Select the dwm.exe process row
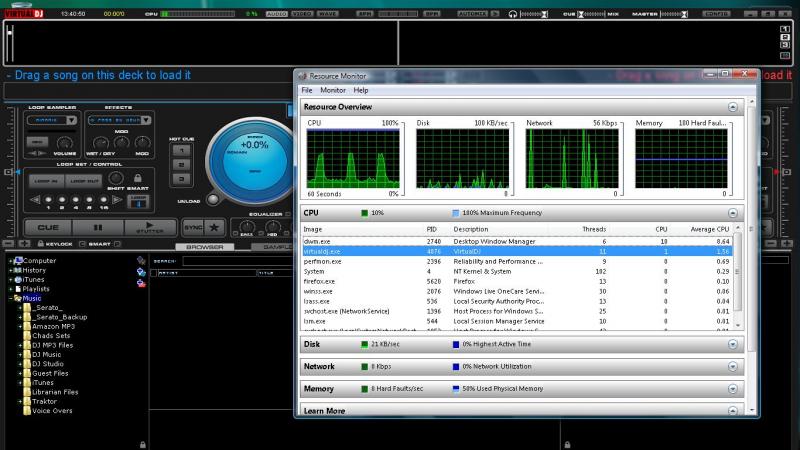The image size is (800, 450). pyautogui.click(x=516, y=241)
